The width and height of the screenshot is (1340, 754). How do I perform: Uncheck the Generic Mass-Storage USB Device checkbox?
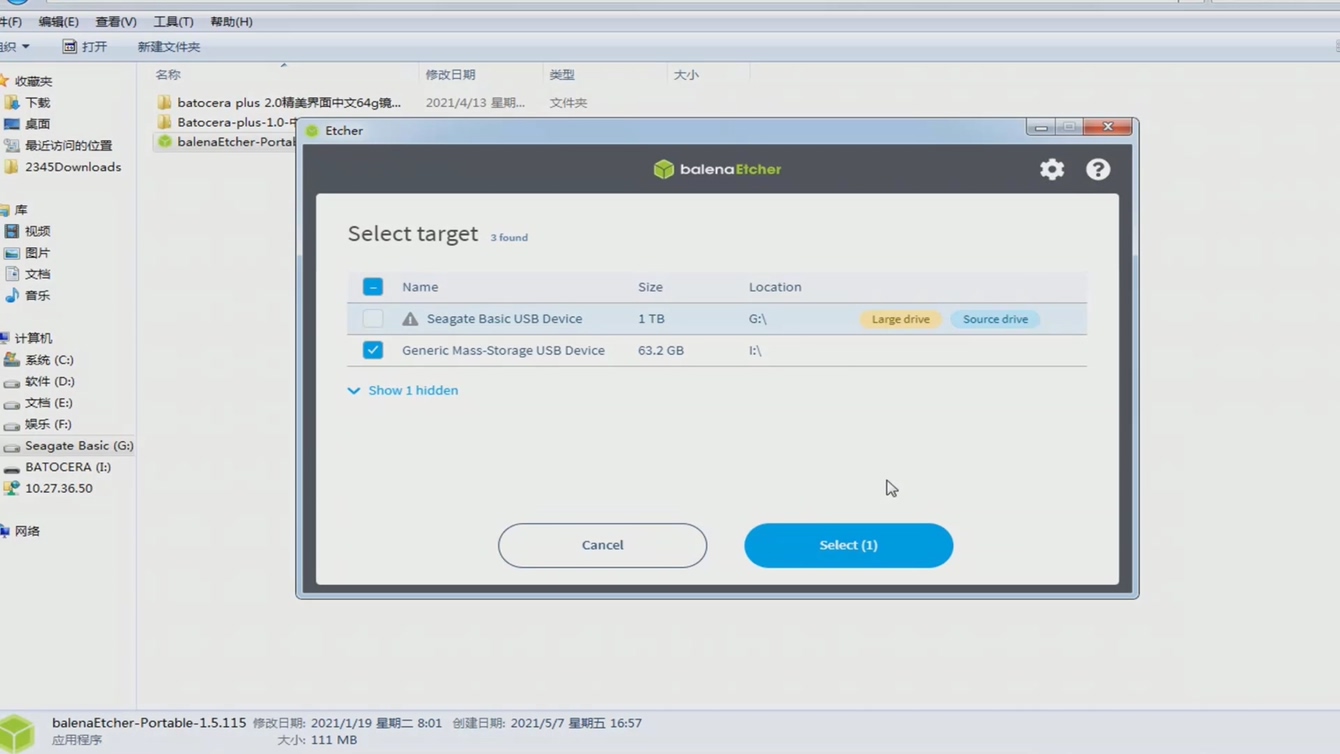pyautogui.click(x=373, y=350)
